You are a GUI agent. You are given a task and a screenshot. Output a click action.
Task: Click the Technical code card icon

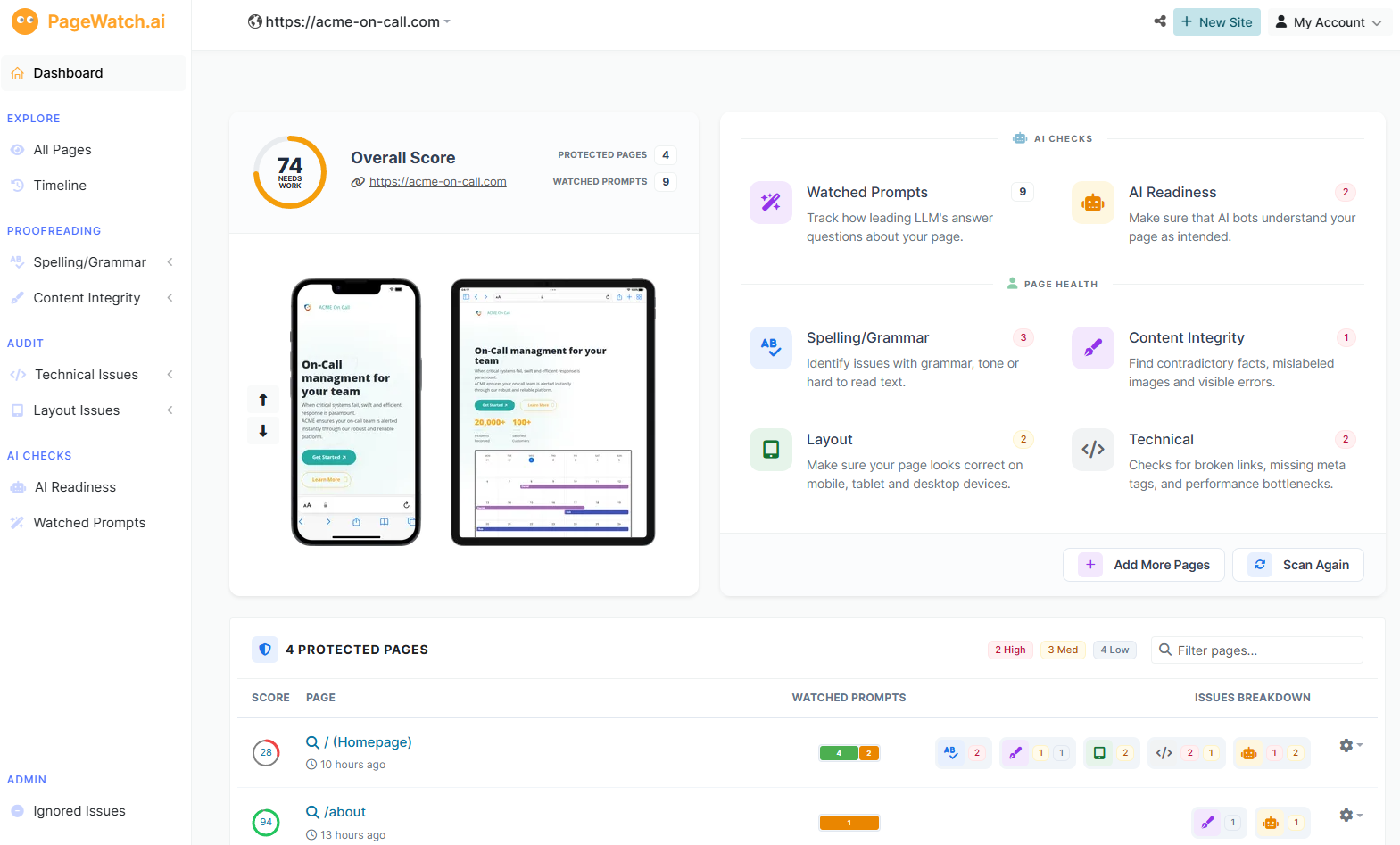tap(1093, 449)
